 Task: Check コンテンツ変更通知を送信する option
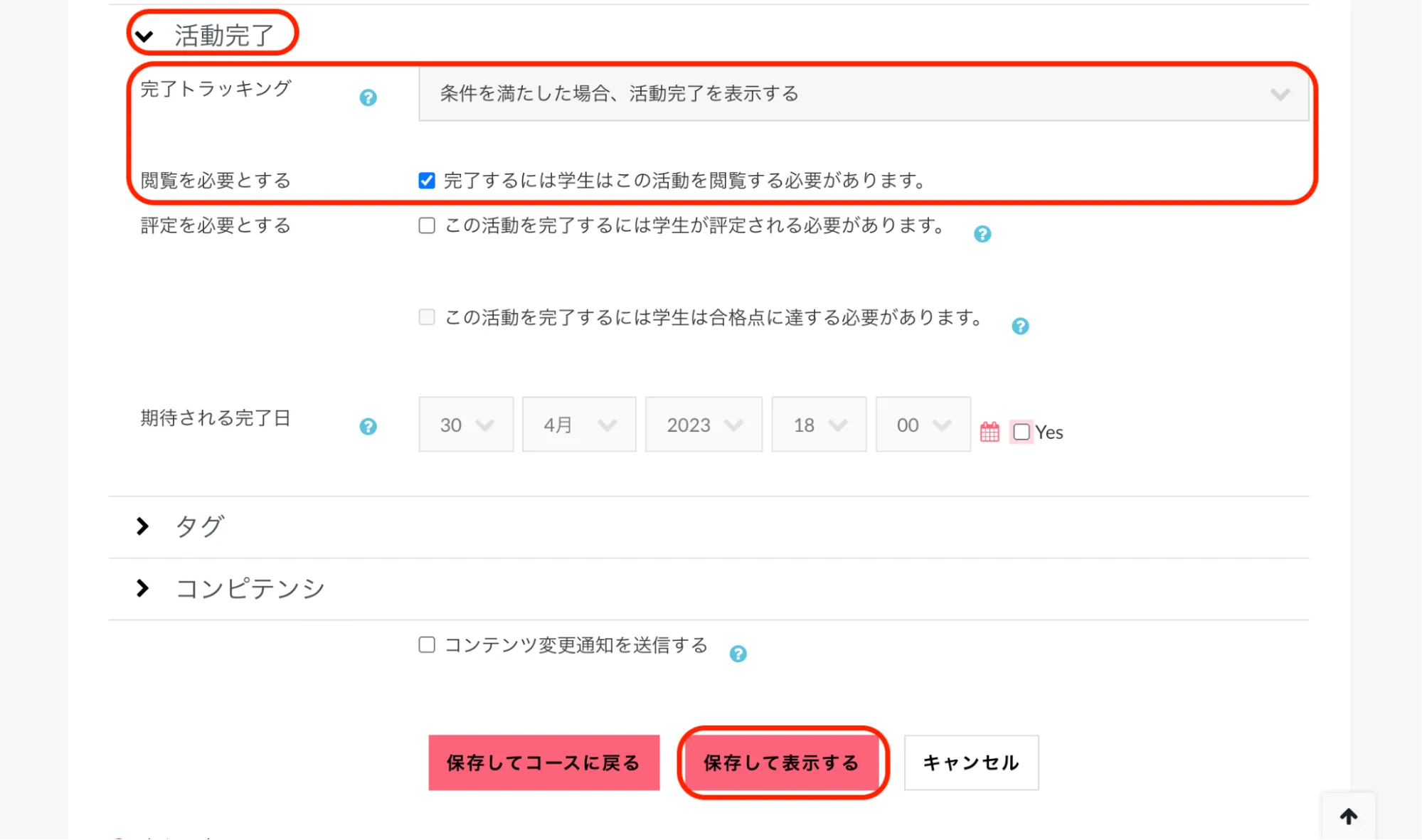[427, 644]
